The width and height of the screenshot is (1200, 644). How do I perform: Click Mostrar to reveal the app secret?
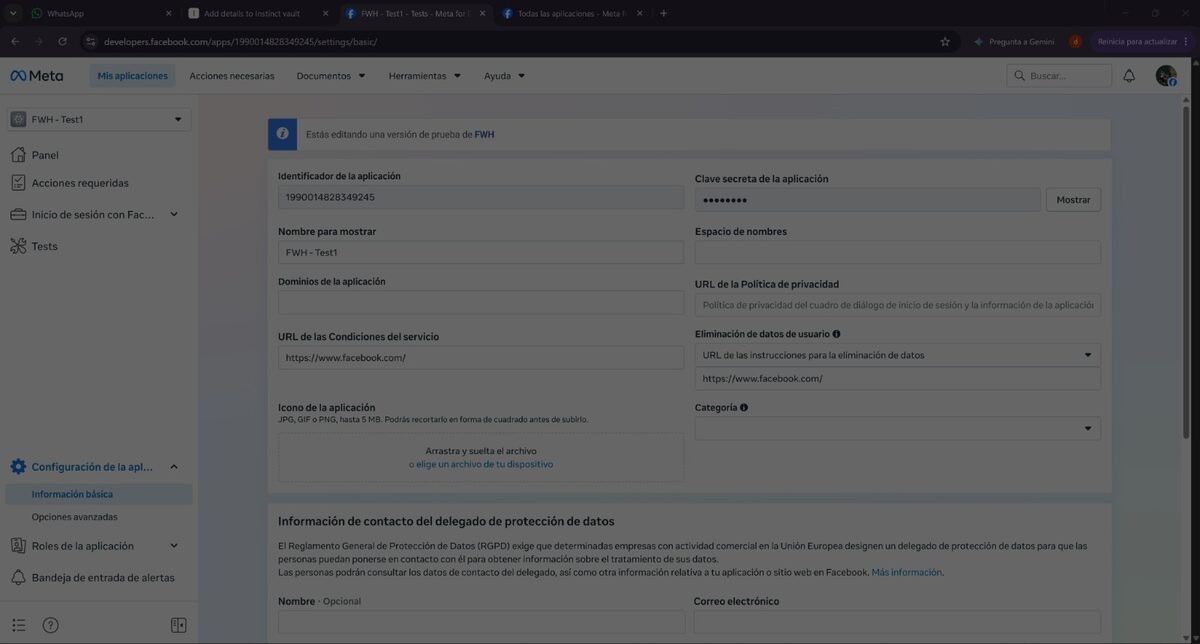point(1074,200)
